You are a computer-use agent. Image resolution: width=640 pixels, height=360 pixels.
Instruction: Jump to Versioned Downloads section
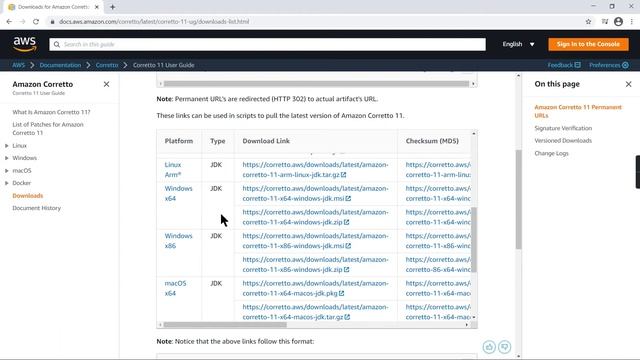click(563, 140)
